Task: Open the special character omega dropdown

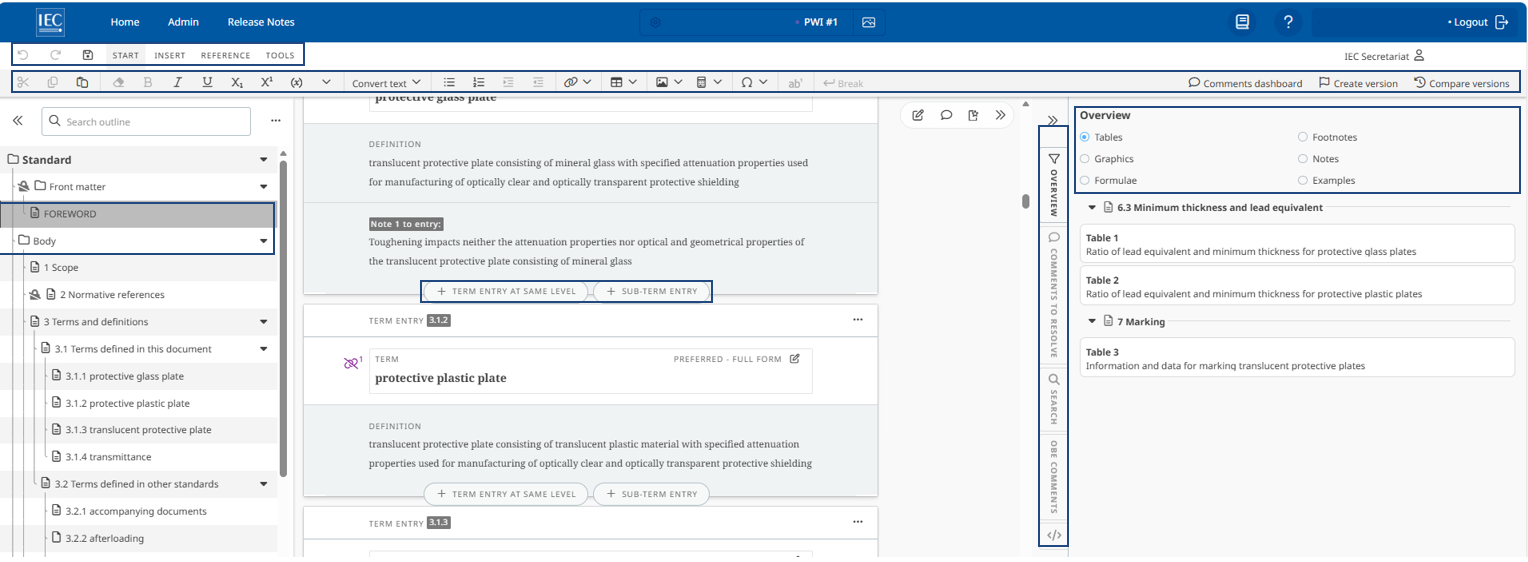Action: (754, 83)
